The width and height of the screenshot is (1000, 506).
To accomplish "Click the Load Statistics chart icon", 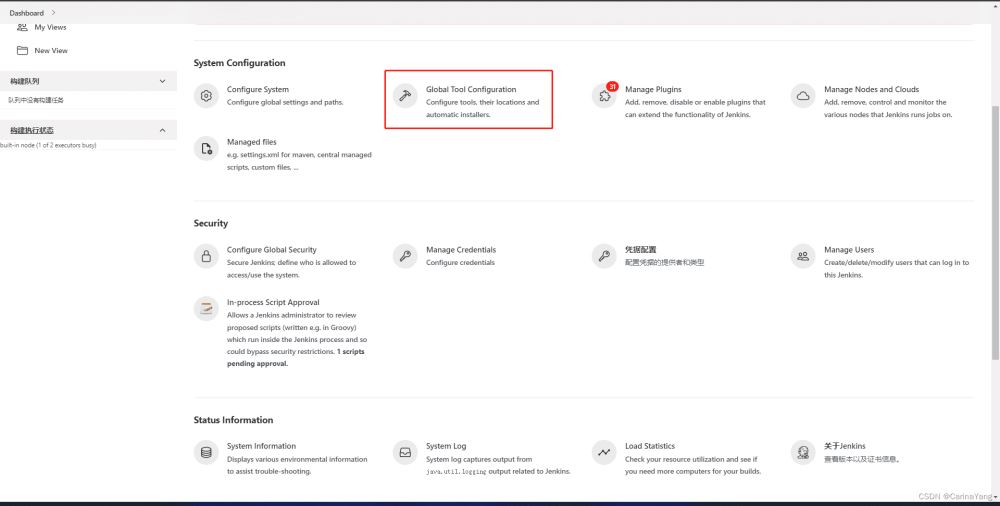I will (x=604, y=452).
